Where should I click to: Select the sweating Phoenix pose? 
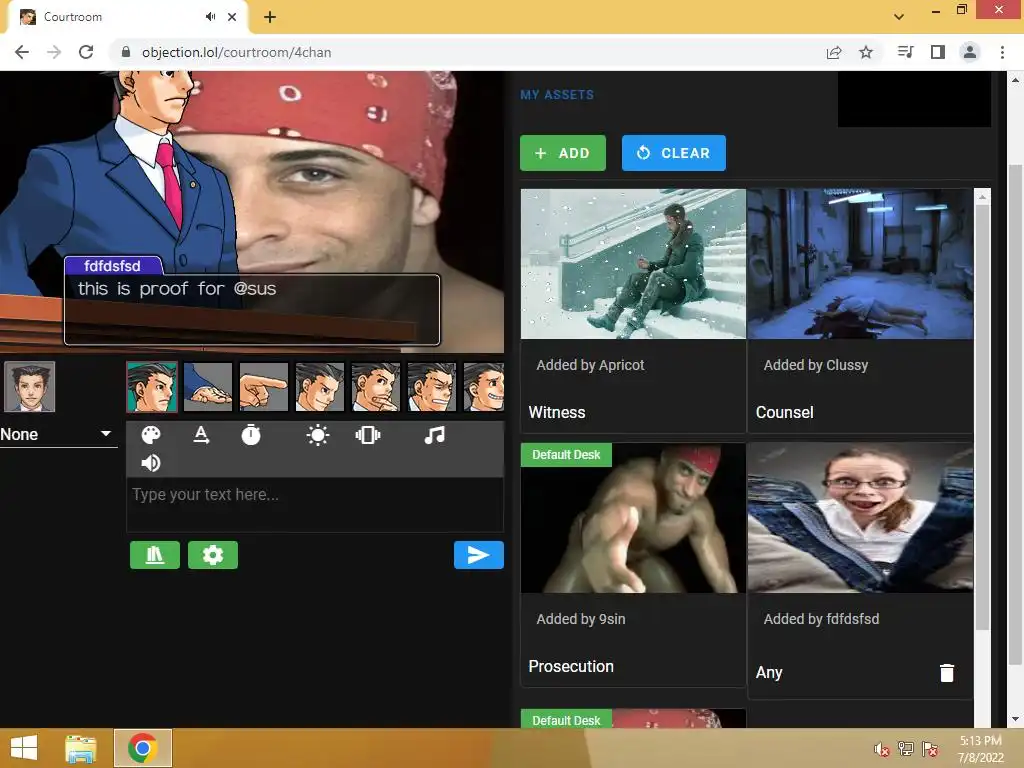(484, 387)
